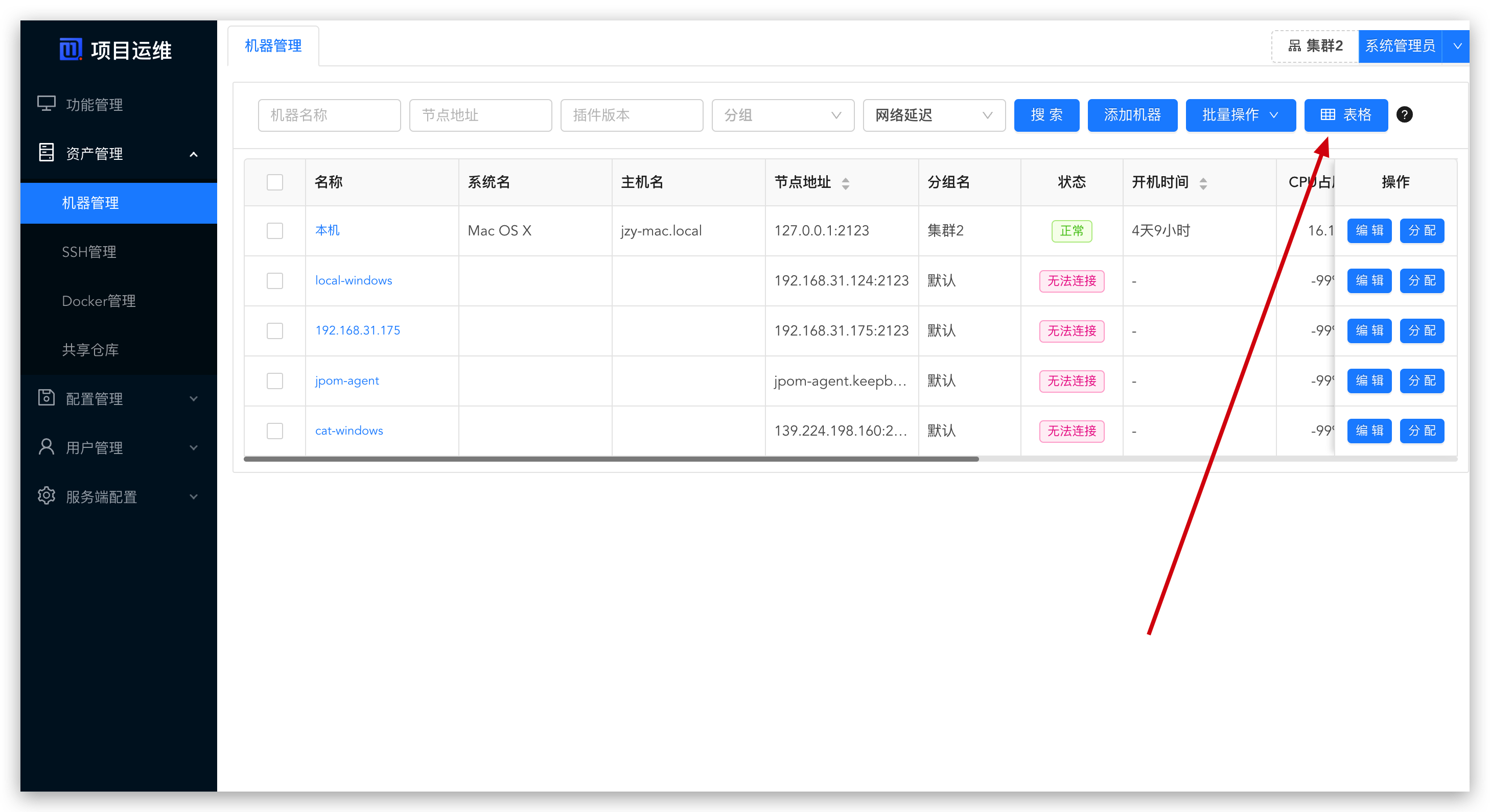Select the 服务端配置 gear icon
The height and width of the screenshot is (812, 1490).
(46, 496)
